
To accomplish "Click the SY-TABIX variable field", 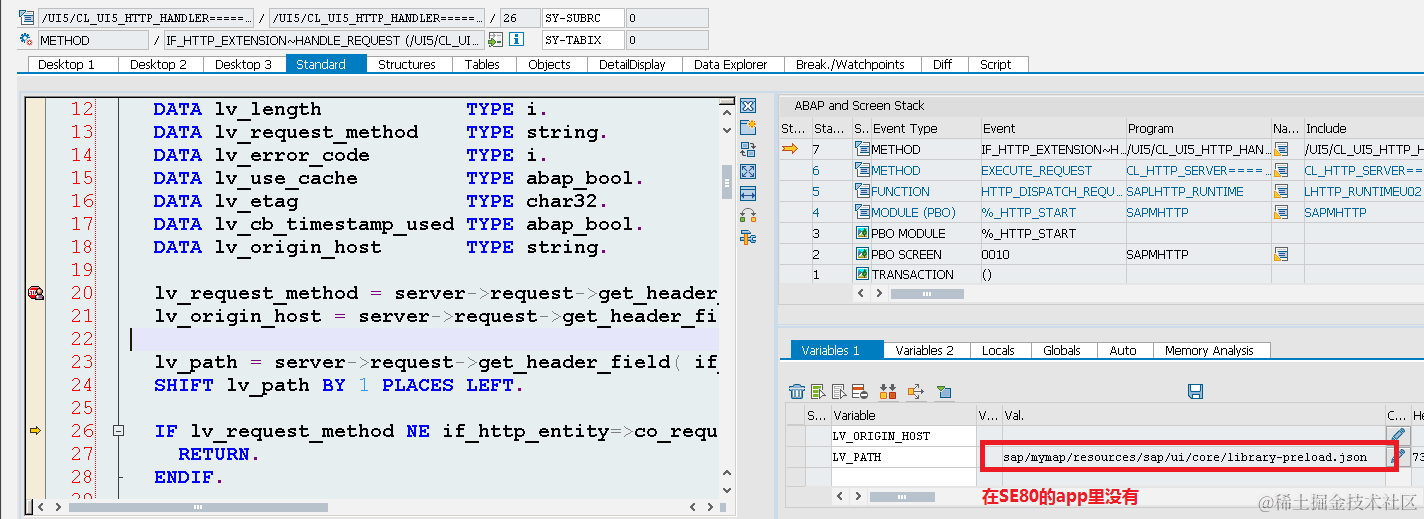I will pyautogui.click(x=583, y=40).
